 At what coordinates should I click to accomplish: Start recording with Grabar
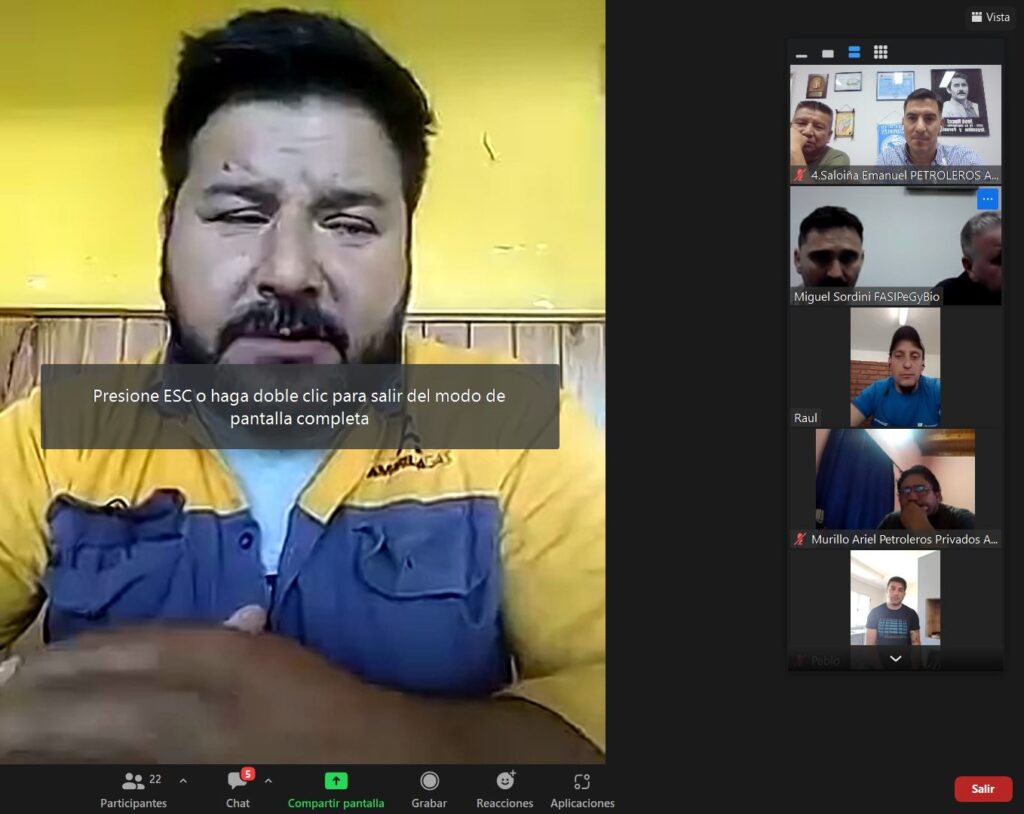(x=429, y=788)
